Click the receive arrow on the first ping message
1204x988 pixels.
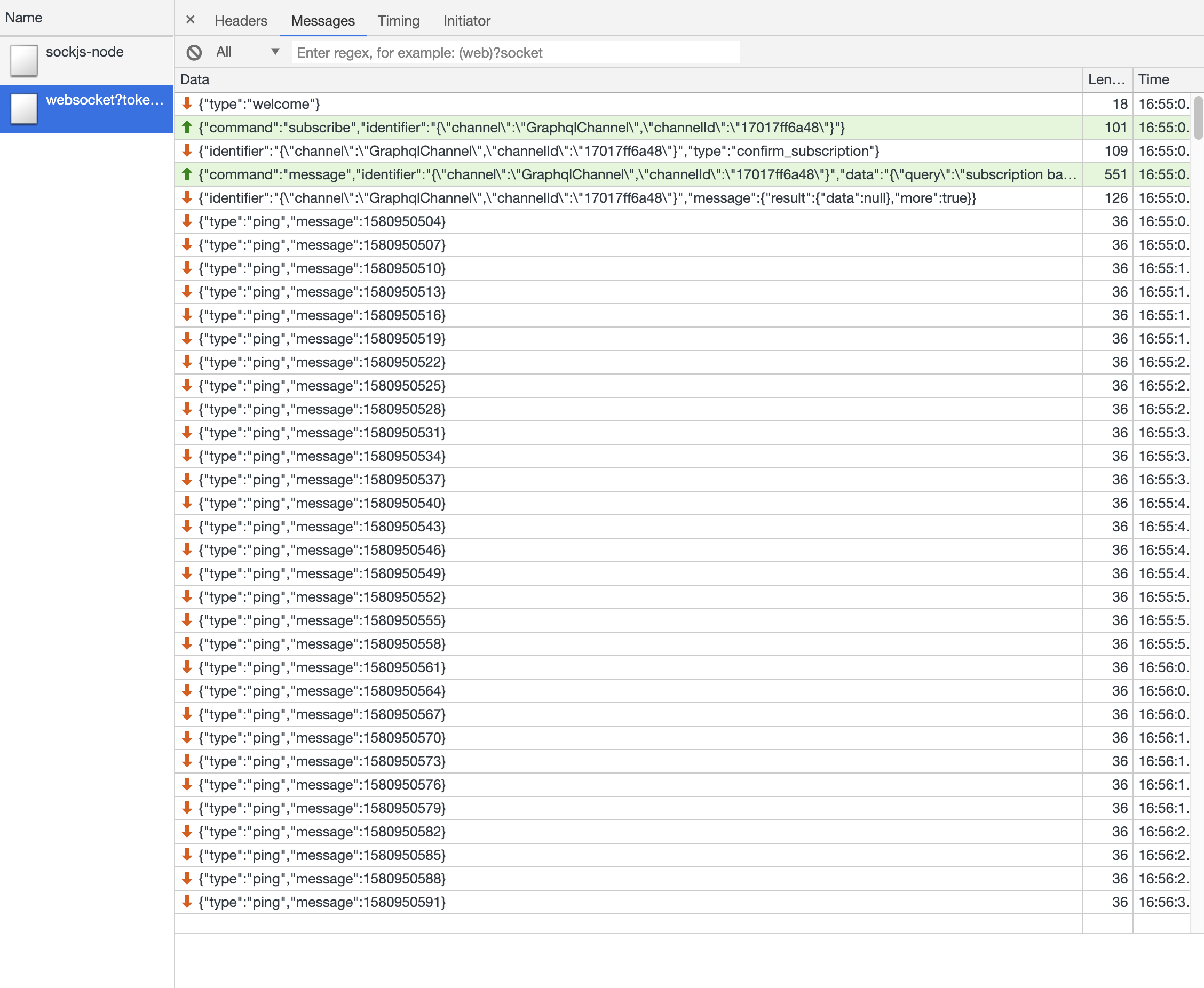pos(187,221)
